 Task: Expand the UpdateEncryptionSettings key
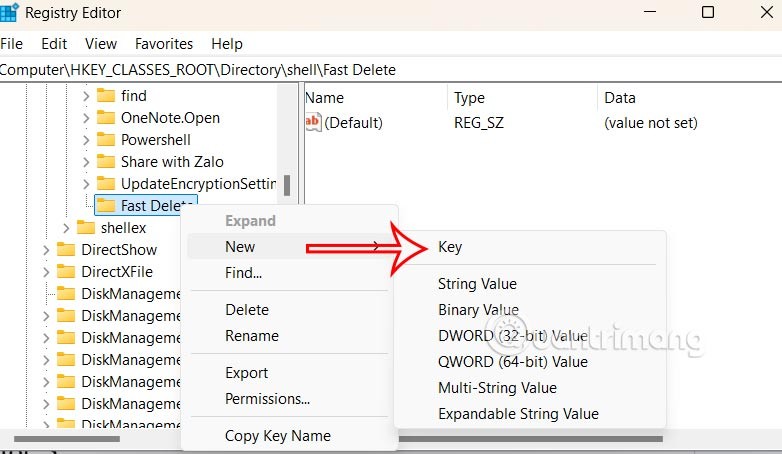click(x=85, y=184)
